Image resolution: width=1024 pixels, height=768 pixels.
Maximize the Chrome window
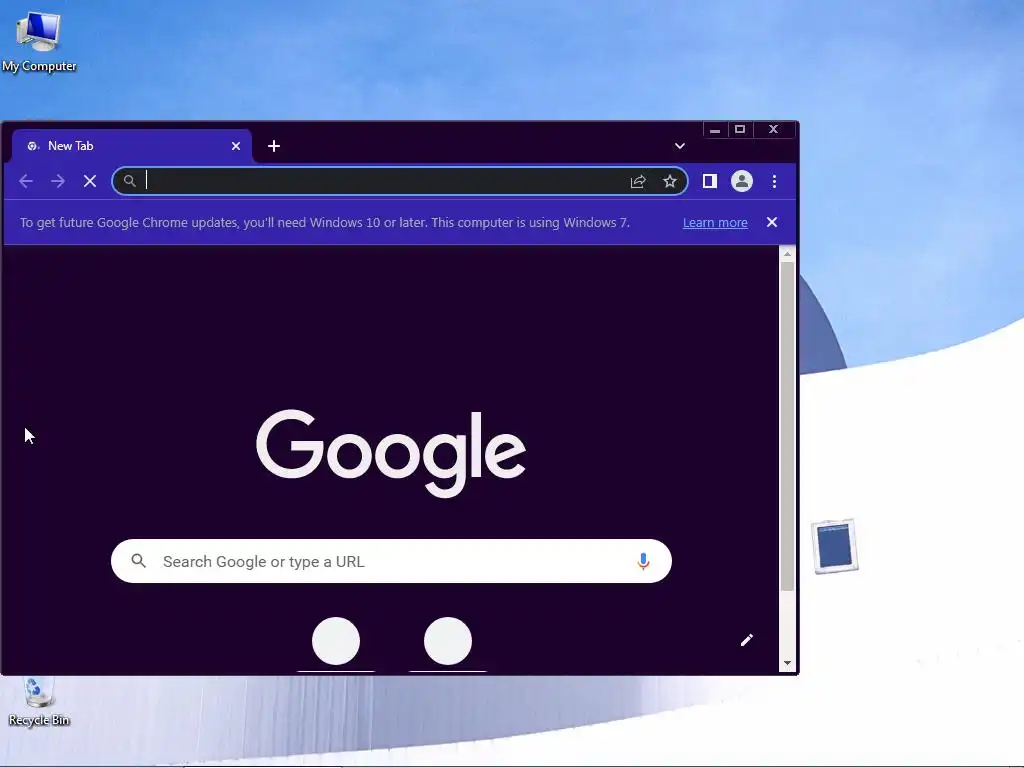(x=740, y=129)
